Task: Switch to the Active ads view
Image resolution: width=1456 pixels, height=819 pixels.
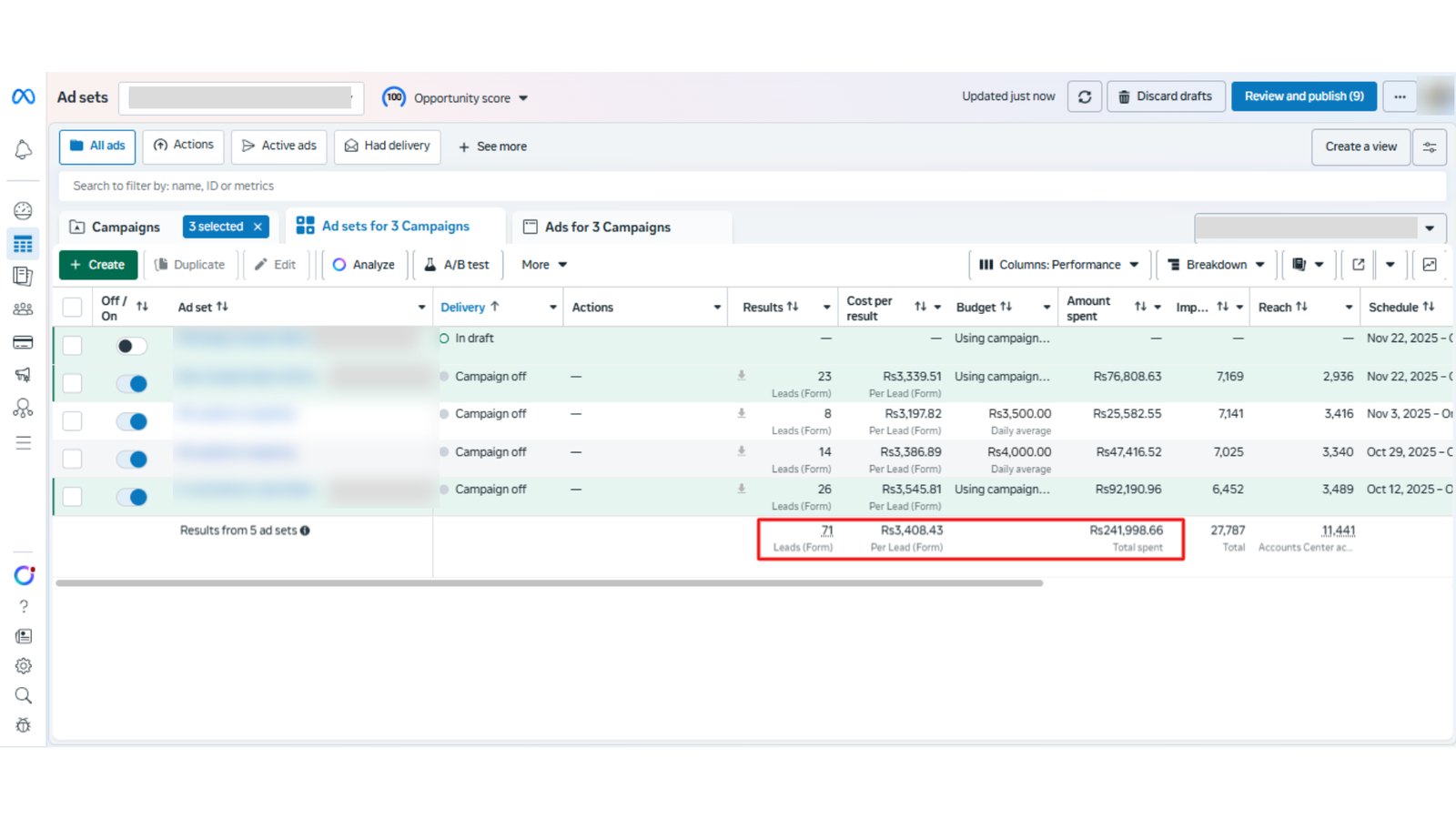Action: tap(279, 147)
